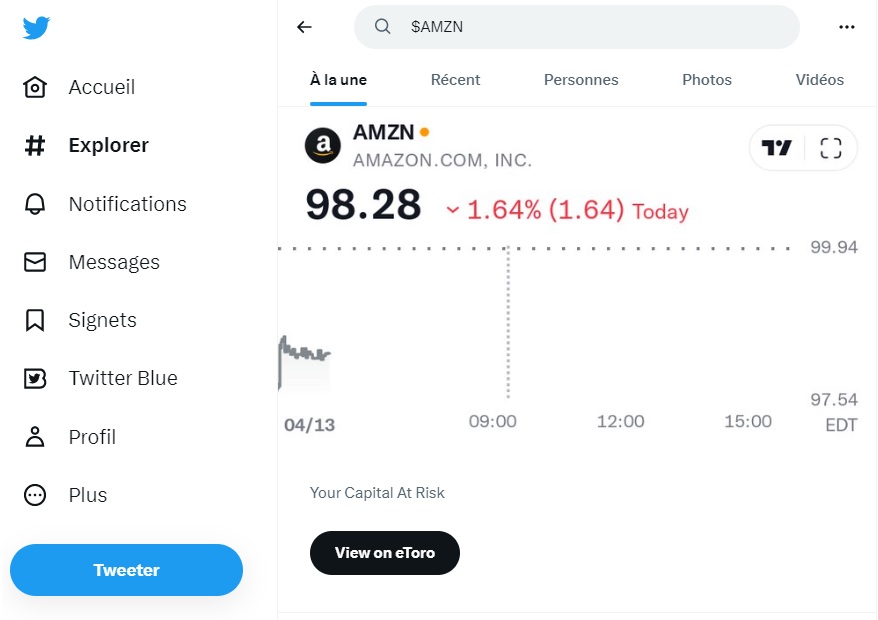Switch to the Personnes tab
Viewport: 878px width, 620px height.
point(581,80)
